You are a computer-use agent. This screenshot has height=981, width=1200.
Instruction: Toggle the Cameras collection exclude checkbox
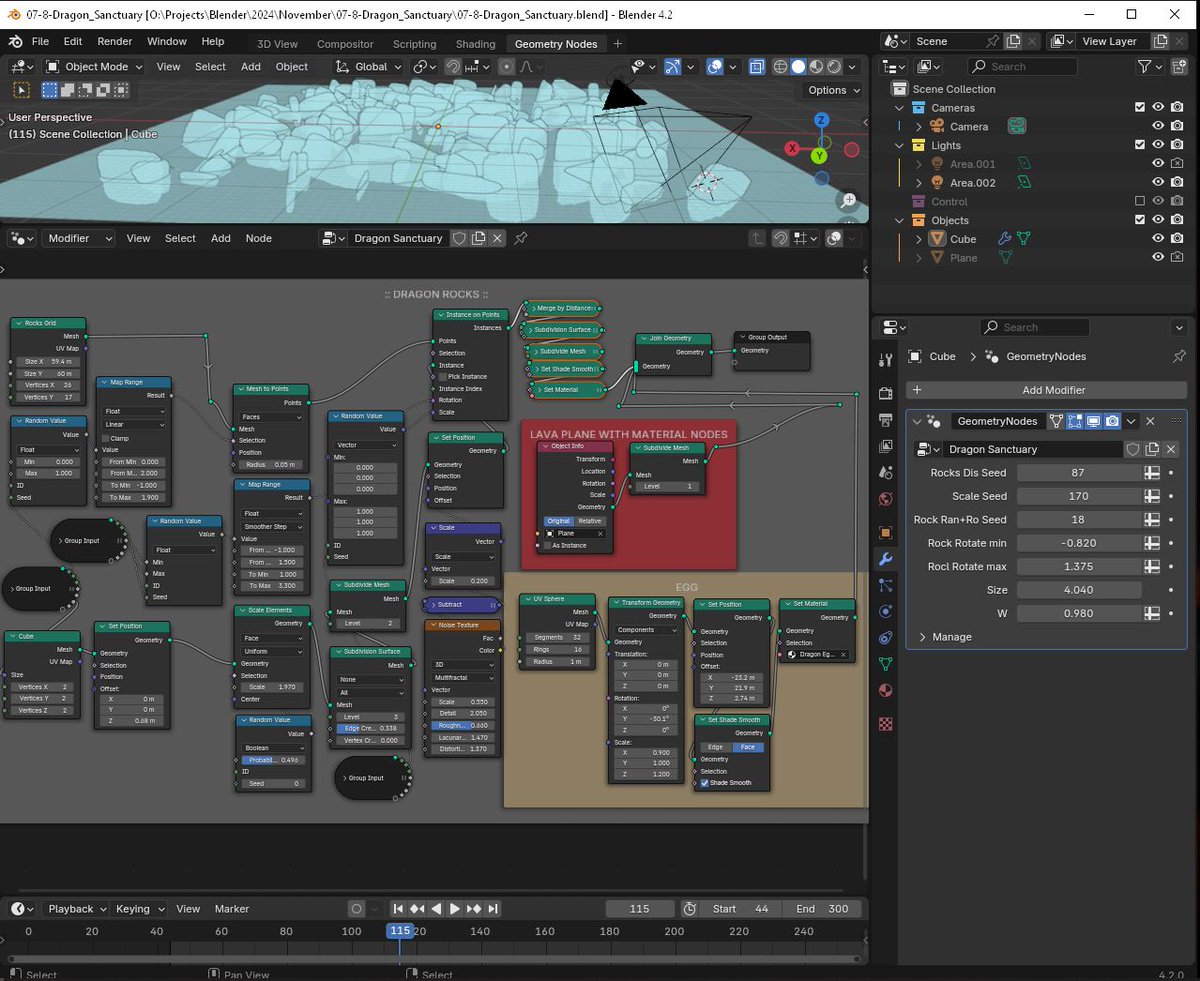1140,107
